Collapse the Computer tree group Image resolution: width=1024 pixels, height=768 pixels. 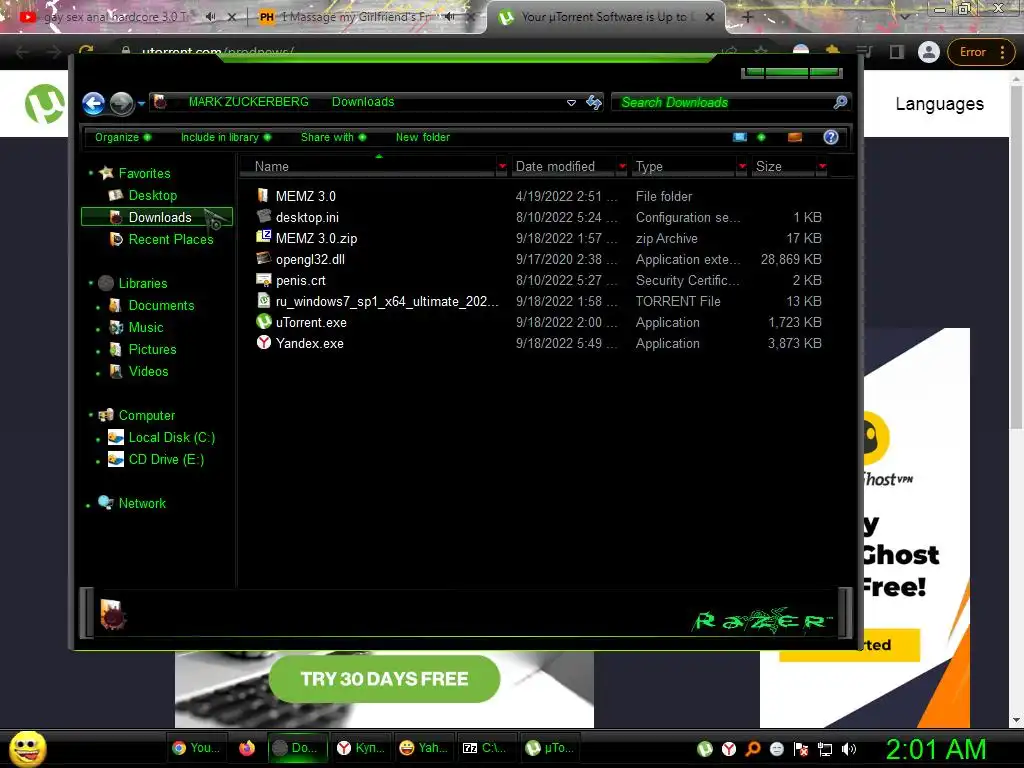(91, 415)
